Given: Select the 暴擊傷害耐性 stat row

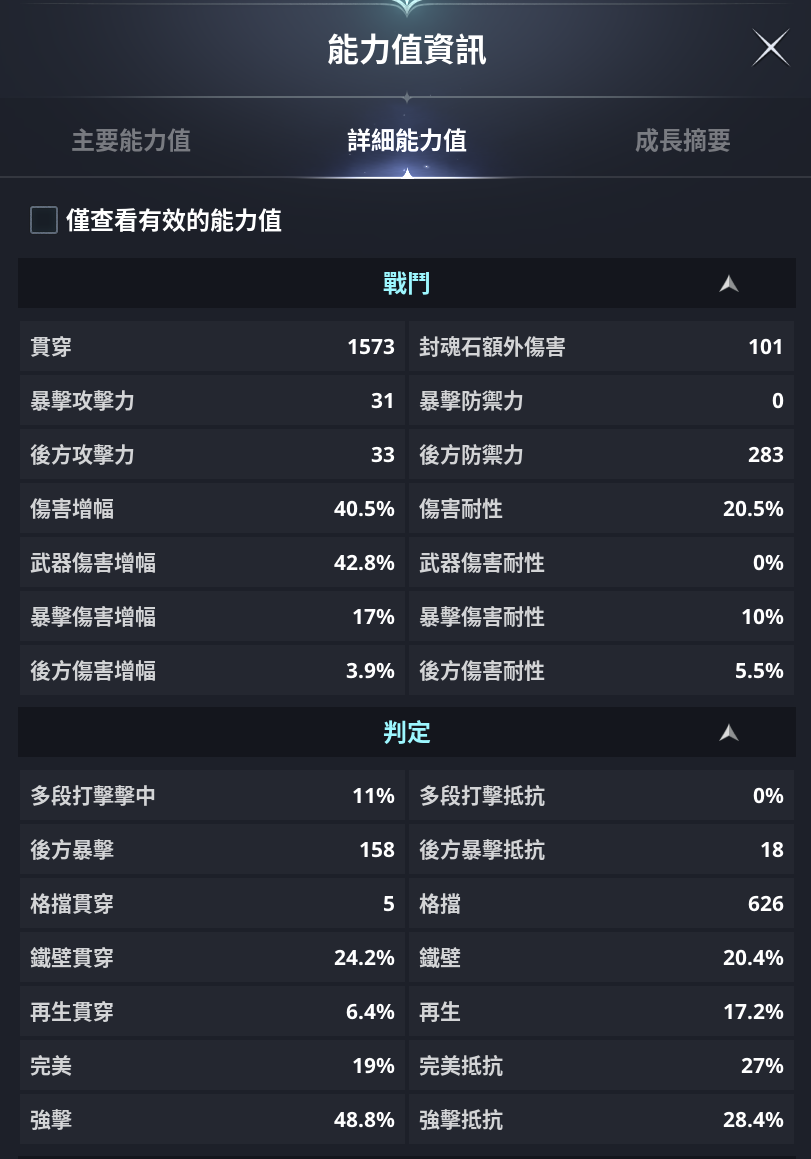Looking at the screenshot, I should coord(601,618).
